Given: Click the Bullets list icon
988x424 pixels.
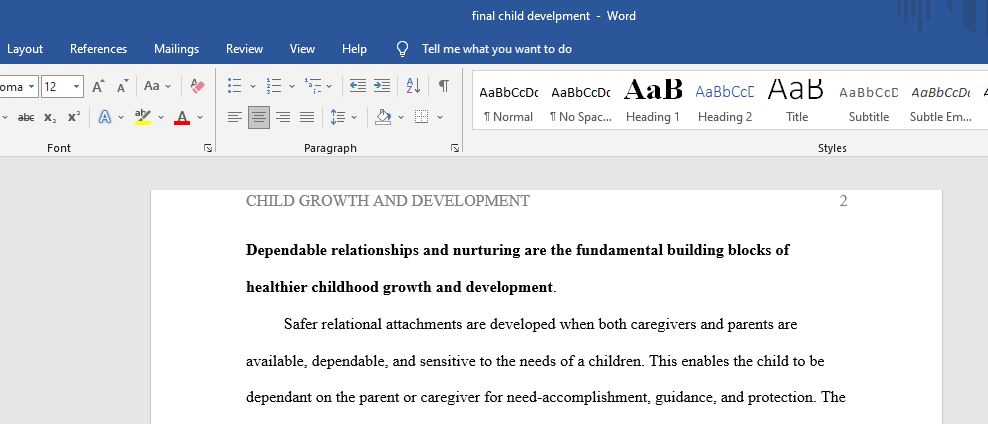Looking at the screenshot, I should tap(234, 86).
